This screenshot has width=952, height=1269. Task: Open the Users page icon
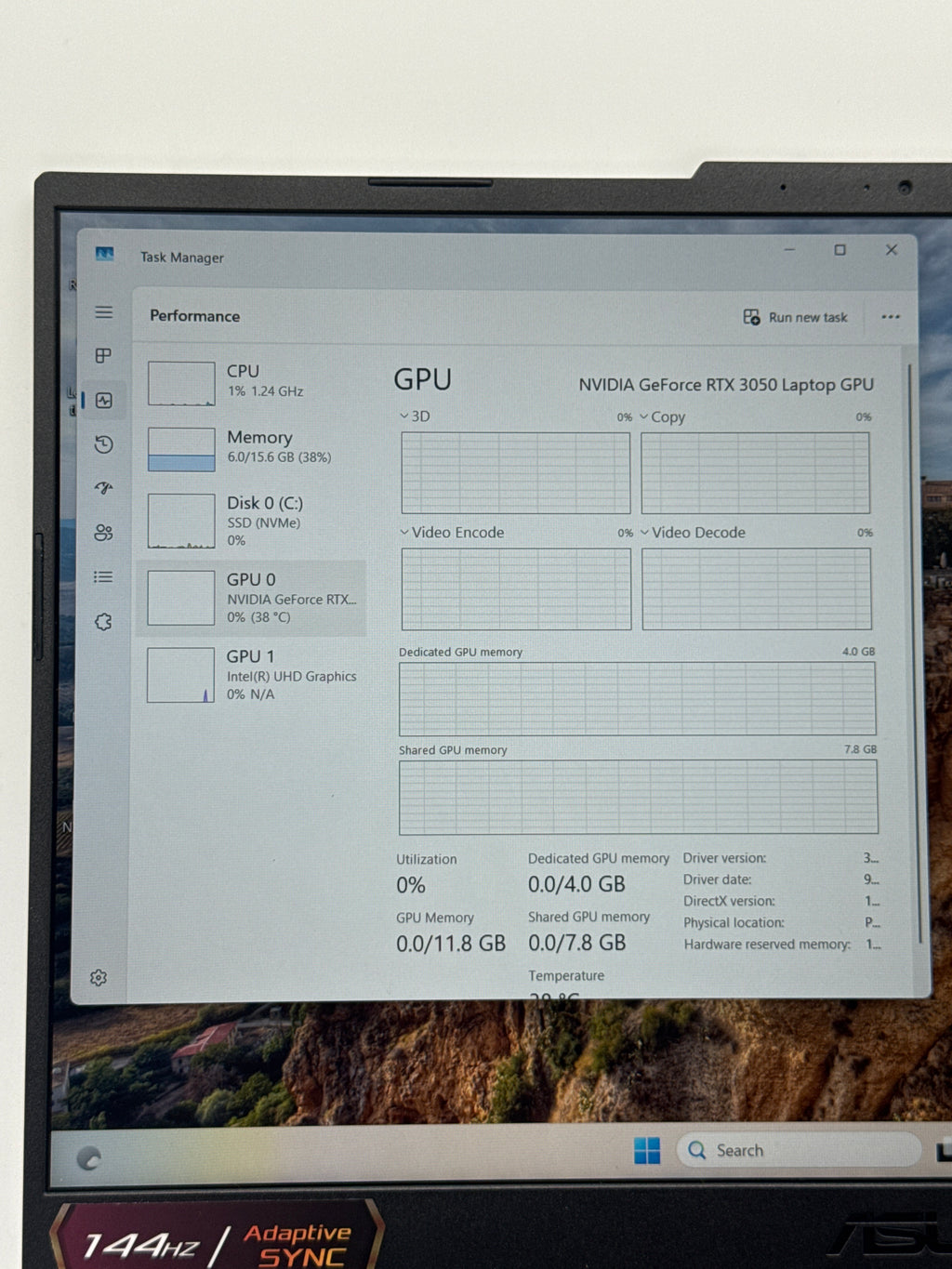(103, 533)
